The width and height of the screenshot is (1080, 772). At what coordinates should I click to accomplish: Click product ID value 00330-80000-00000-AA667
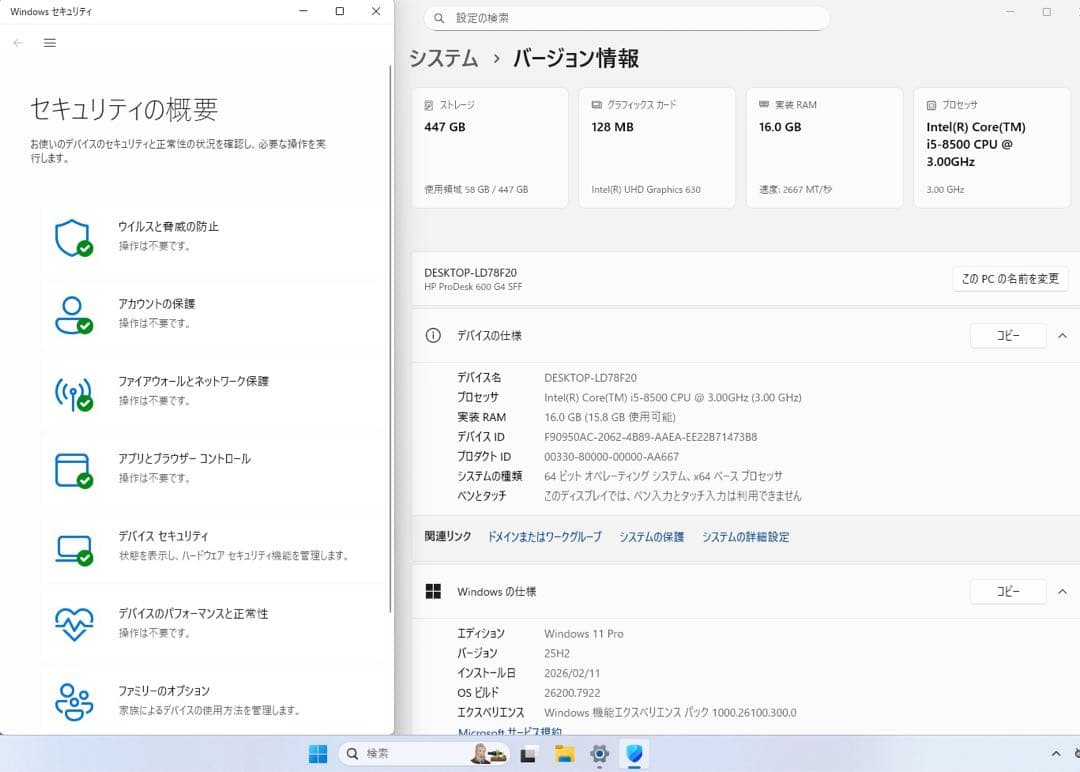tap(611, 457)
